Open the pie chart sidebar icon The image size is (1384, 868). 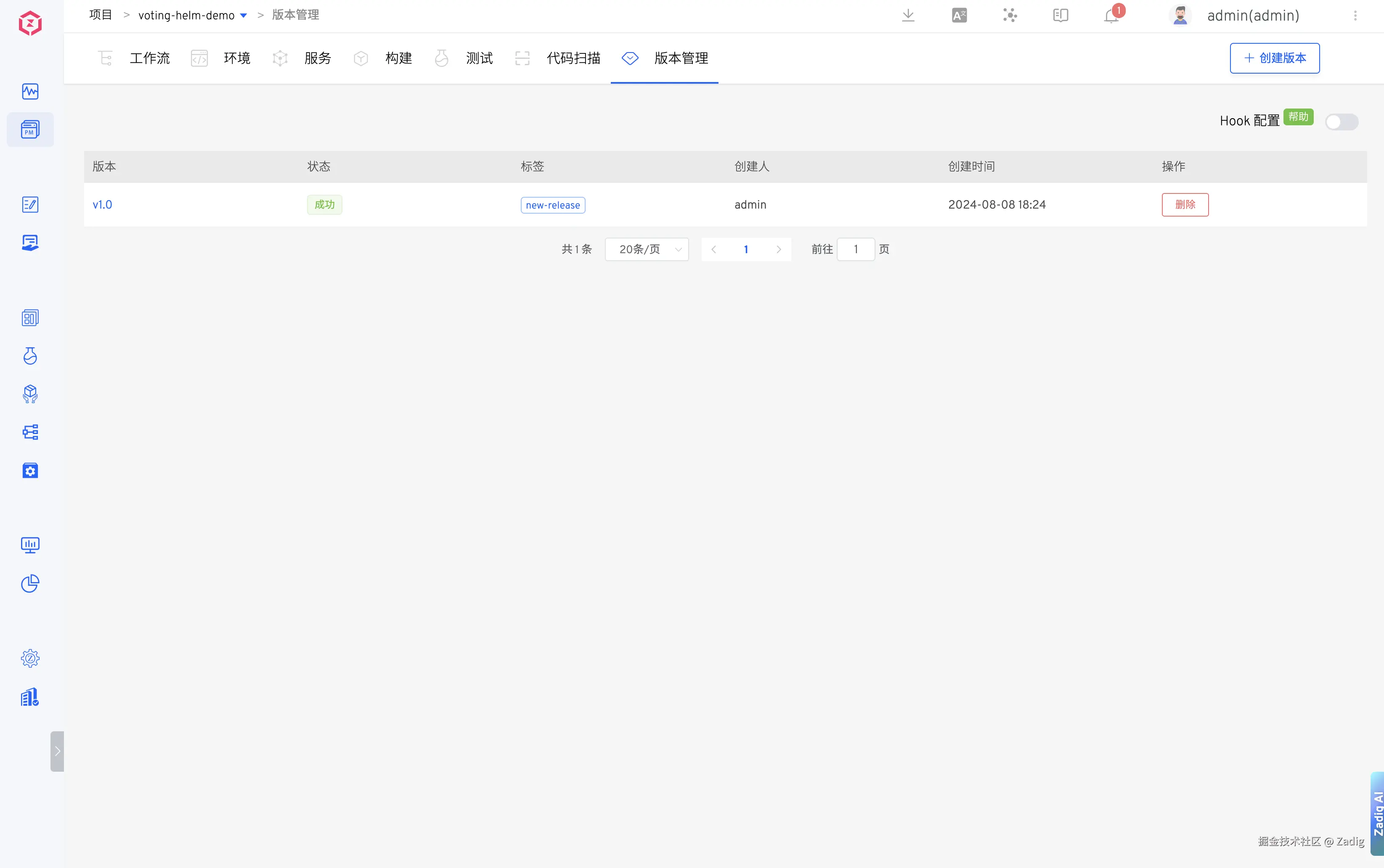click(x=30, y=583)
